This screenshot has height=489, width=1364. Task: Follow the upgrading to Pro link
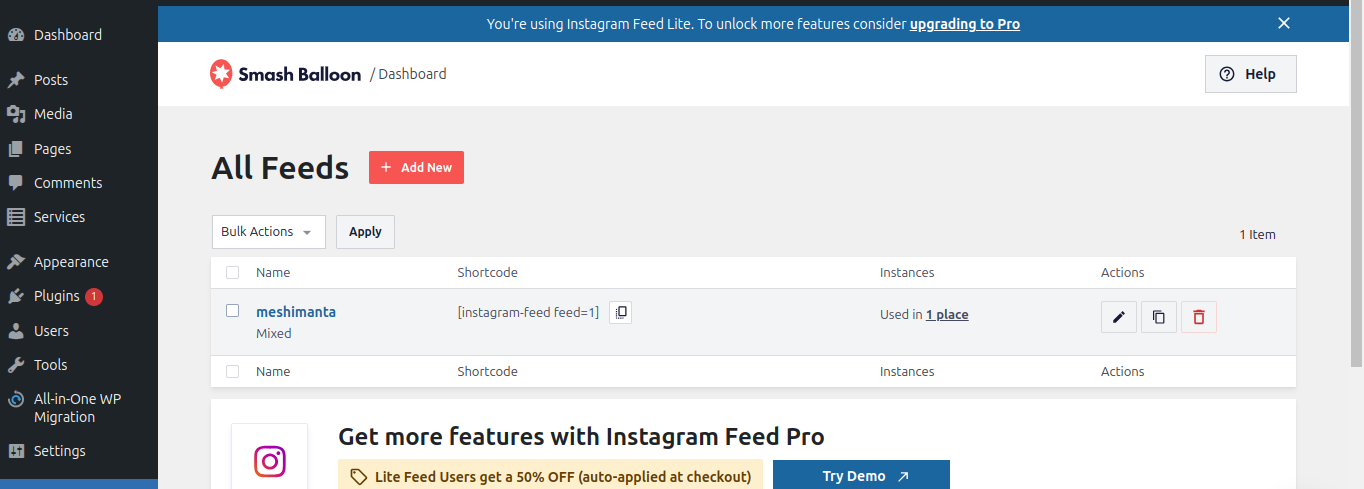965,24
